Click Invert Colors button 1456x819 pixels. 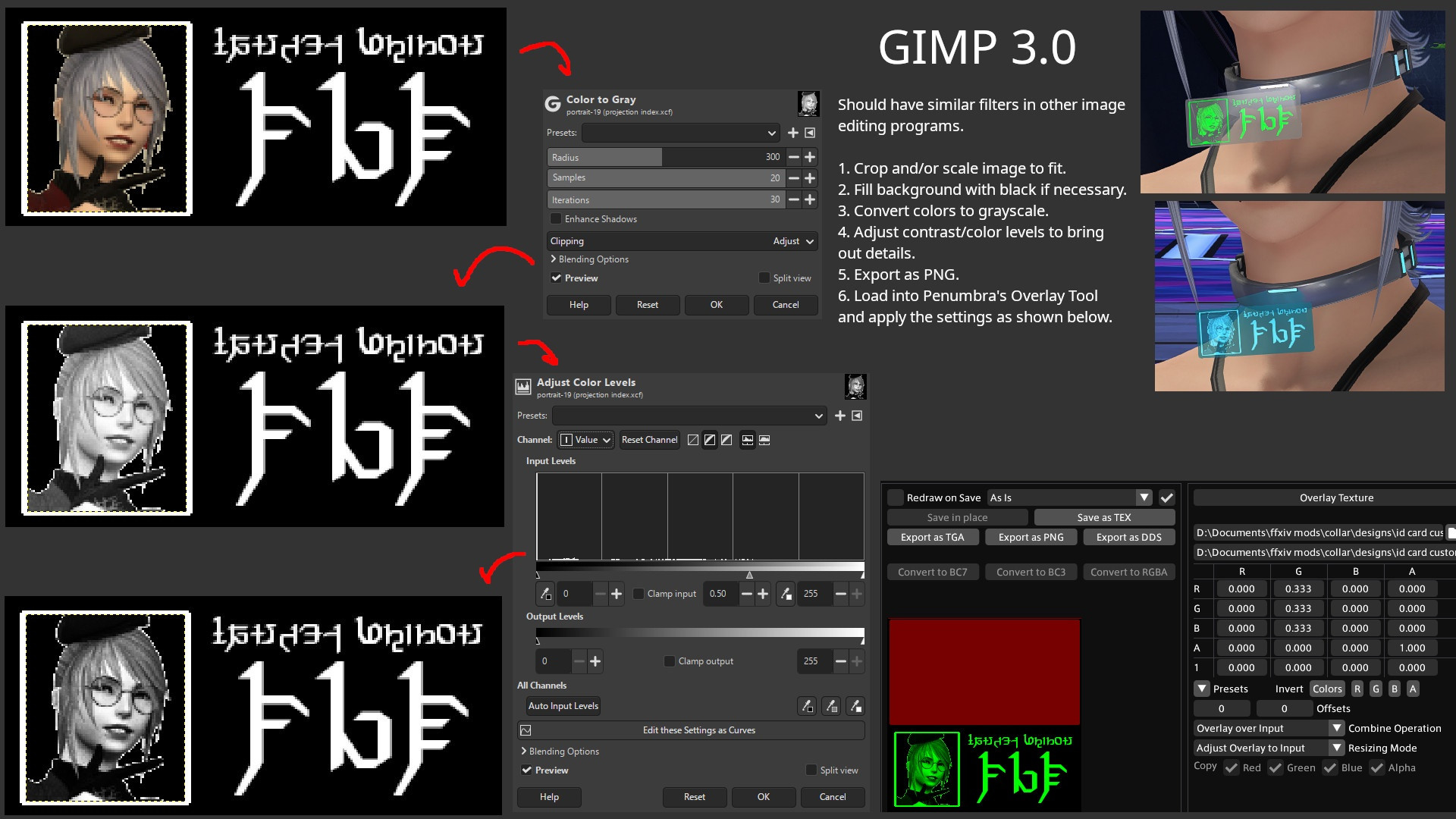point(1328,689)
